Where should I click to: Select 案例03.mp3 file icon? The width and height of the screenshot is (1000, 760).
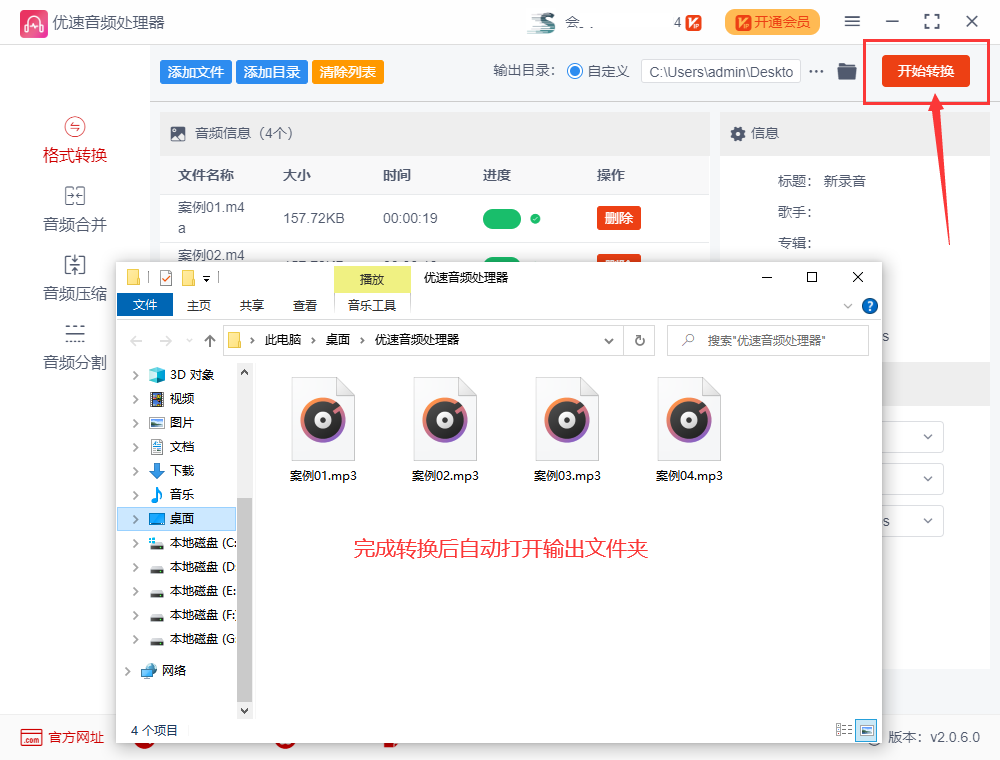pos(567,419)
